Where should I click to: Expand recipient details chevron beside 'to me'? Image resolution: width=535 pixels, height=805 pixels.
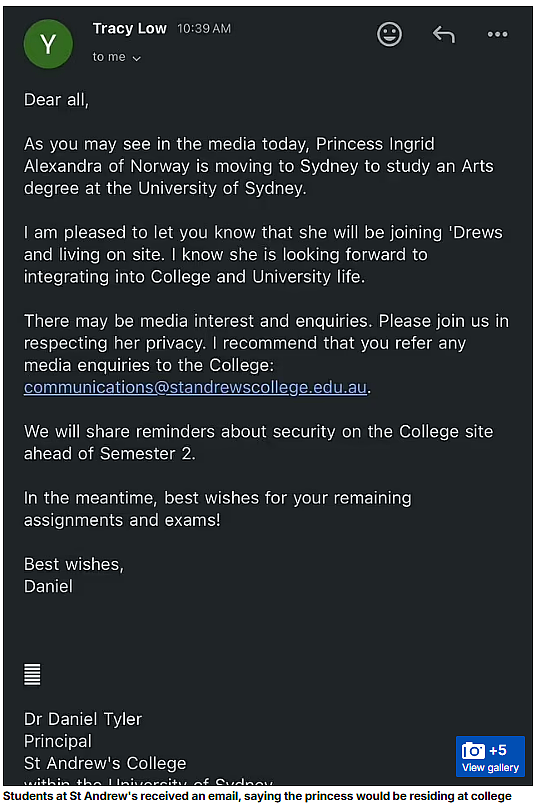coord(137,59)
